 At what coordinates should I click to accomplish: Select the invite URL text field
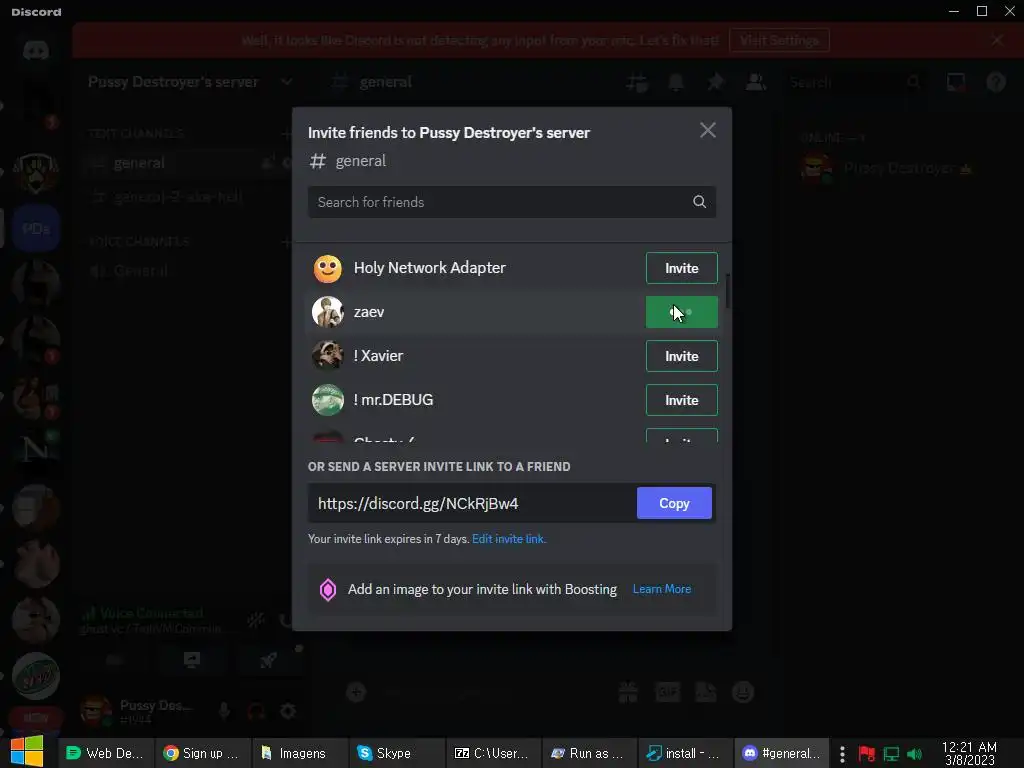click(472, 503)
